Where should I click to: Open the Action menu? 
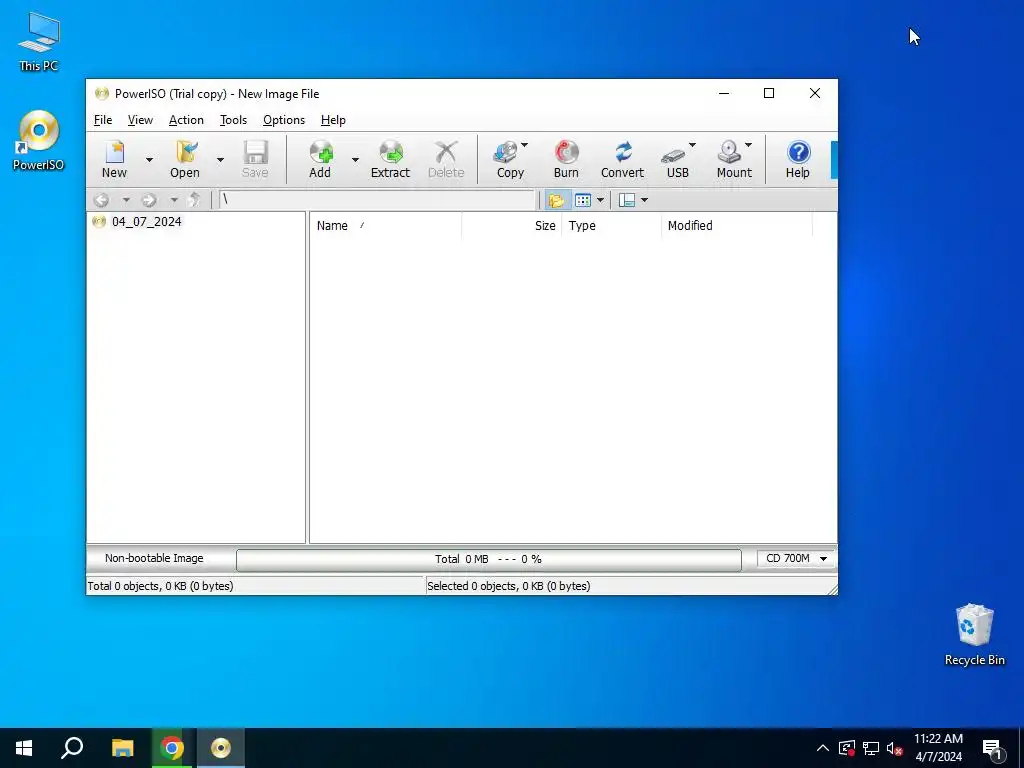point(186,120)
